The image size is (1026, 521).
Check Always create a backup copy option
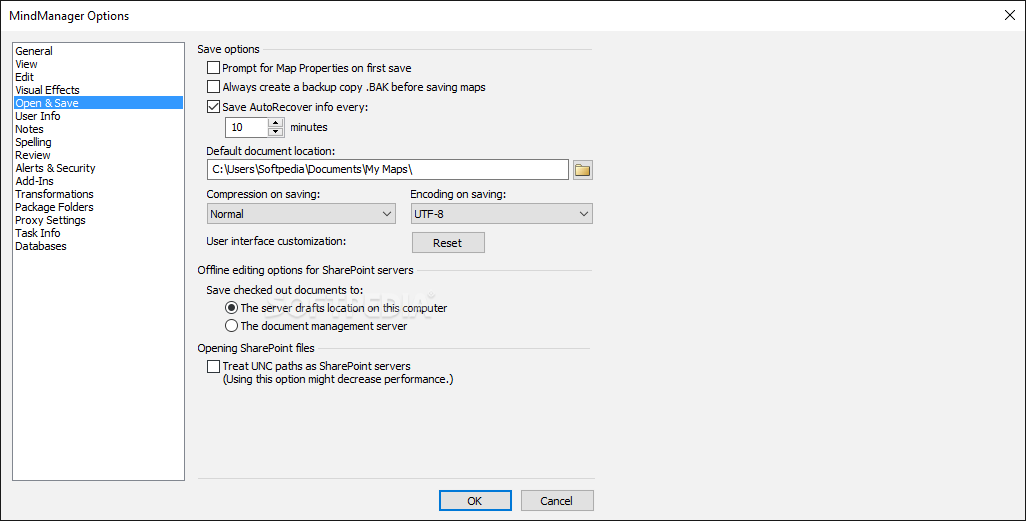tap(213, 86)
